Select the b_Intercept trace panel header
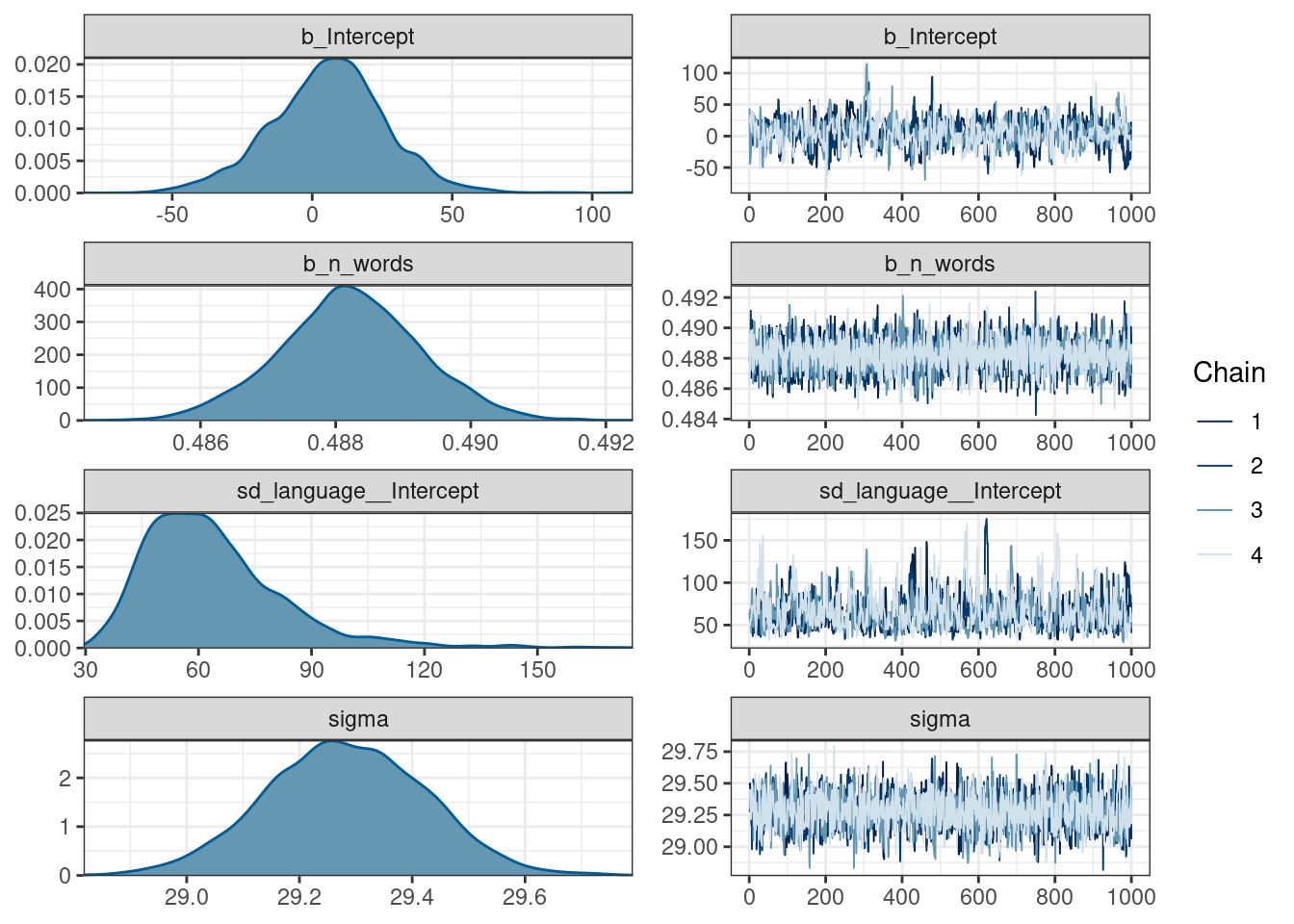 (940, 37)
